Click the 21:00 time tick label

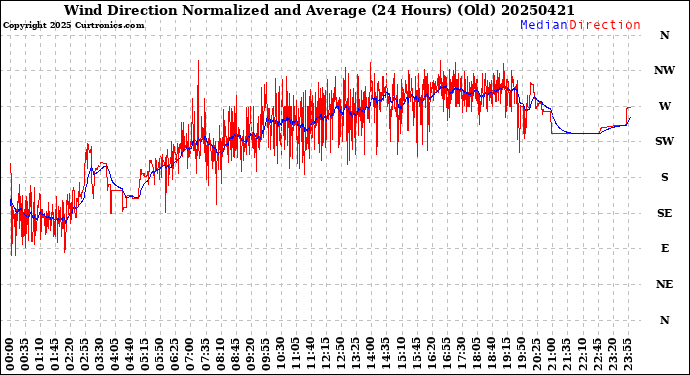(x=551, y=354)
